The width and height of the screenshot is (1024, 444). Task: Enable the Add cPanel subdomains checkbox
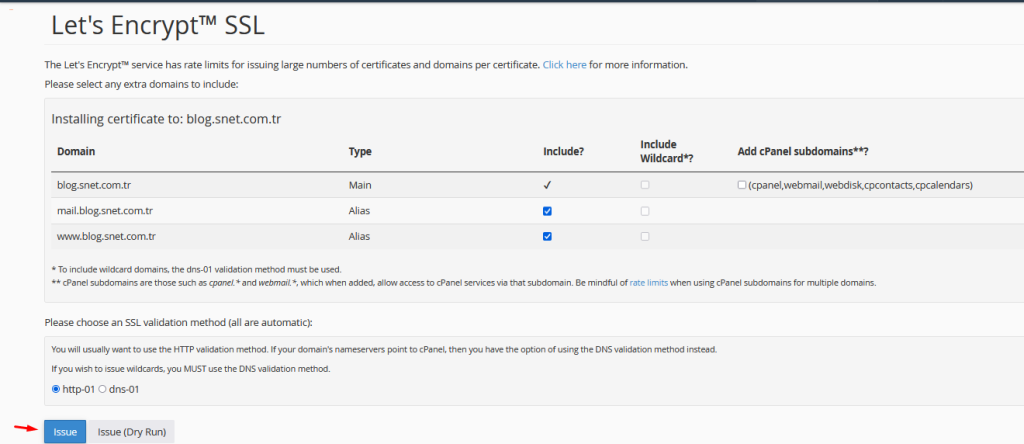coord(741,185)
